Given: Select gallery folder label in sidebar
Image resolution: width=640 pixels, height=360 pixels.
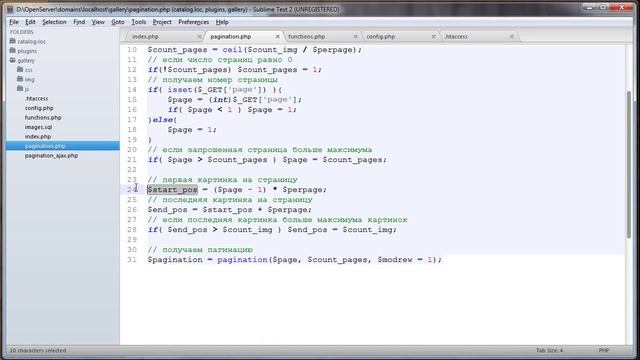Looking at the screenshot, I should (26, 60).
